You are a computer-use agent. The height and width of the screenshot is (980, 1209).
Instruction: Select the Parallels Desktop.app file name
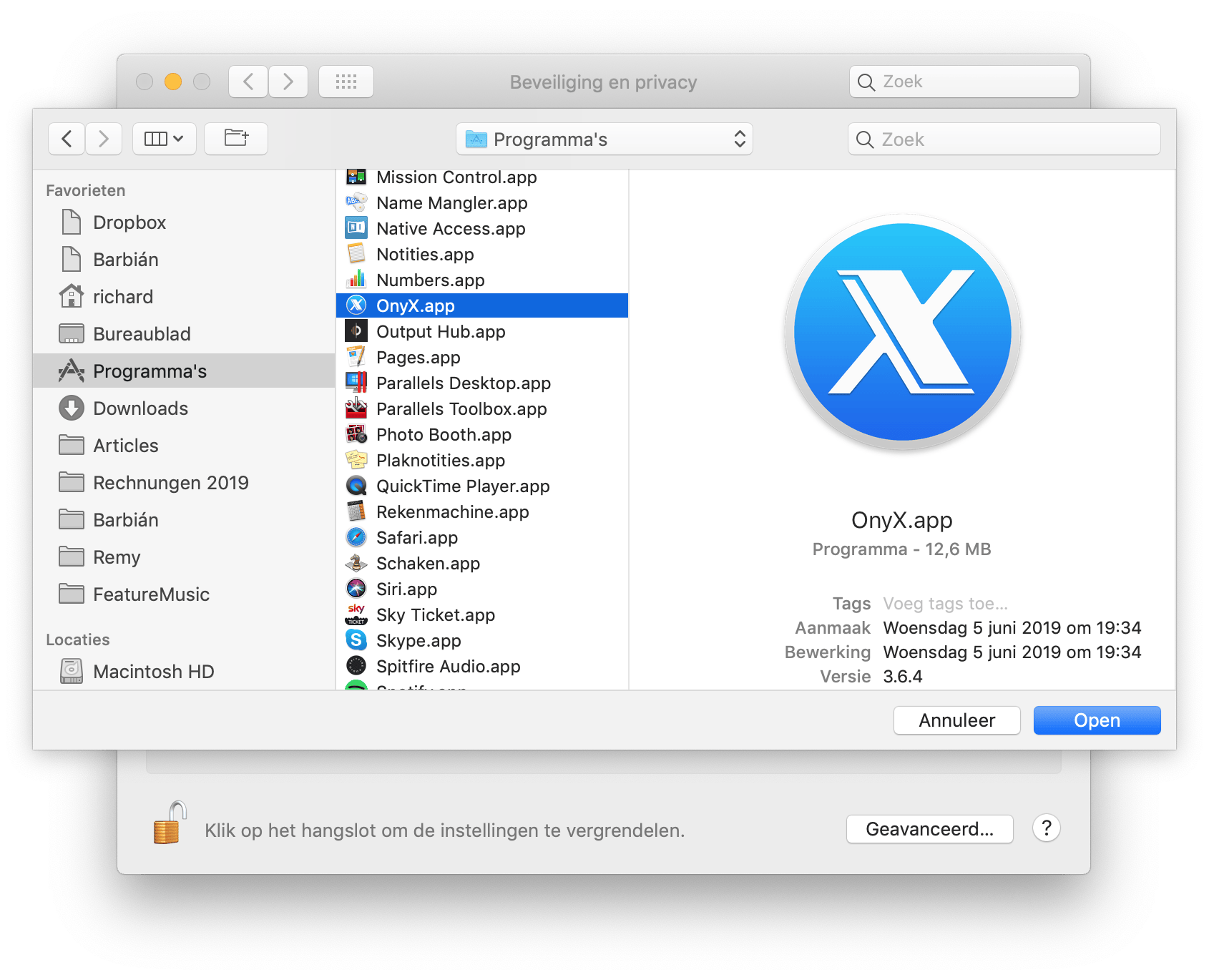tap(464, 383)
